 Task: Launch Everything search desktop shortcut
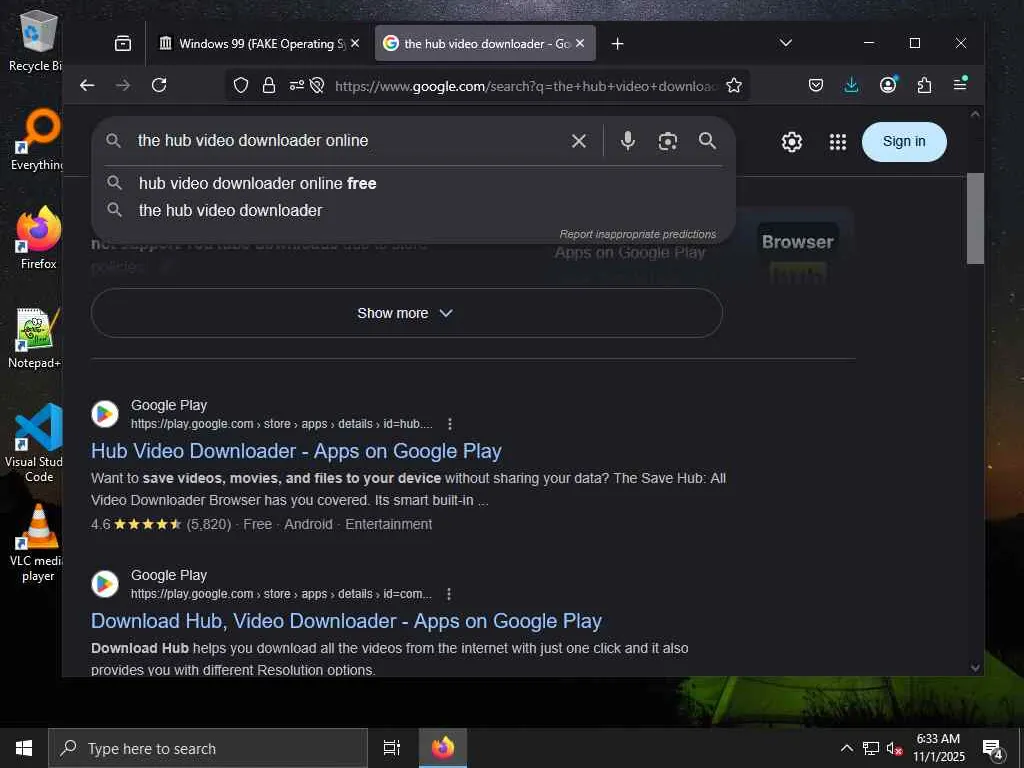pyautogui.click(x=37, y=140)
